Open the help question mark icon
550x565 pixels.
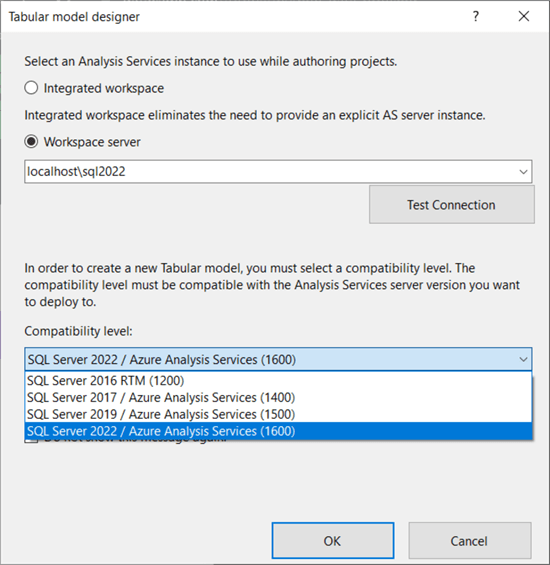coord(476,16)
